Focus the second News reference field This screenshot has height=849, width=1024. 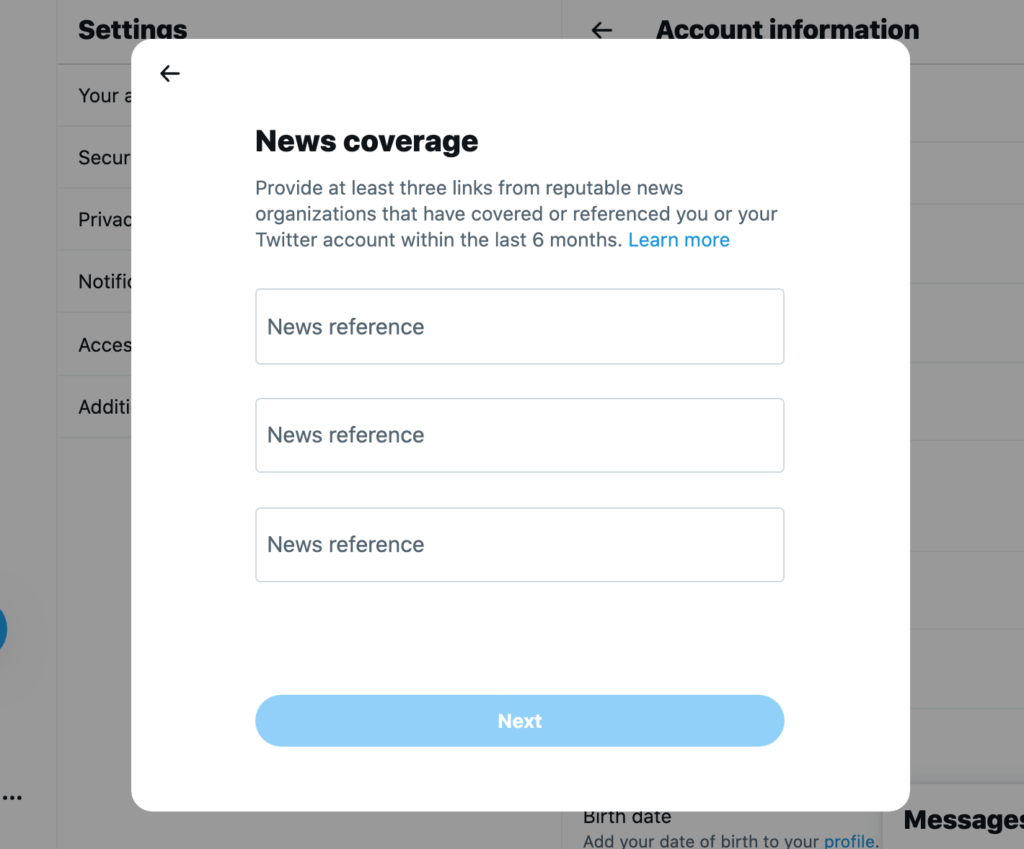pyautogui.click(x=519, y=435)
